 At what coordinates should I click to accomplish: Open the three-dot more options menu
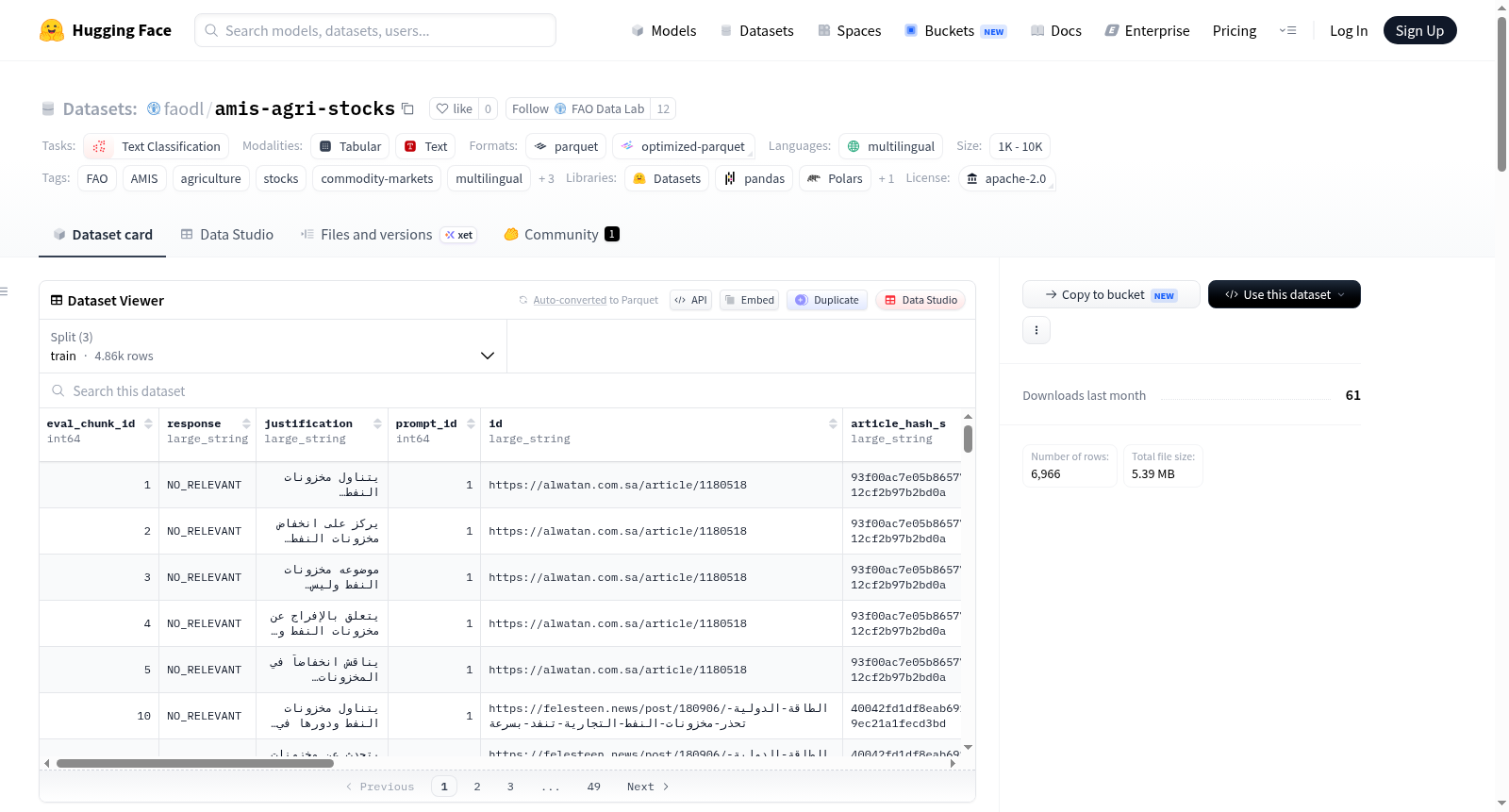coord(1036,330)
